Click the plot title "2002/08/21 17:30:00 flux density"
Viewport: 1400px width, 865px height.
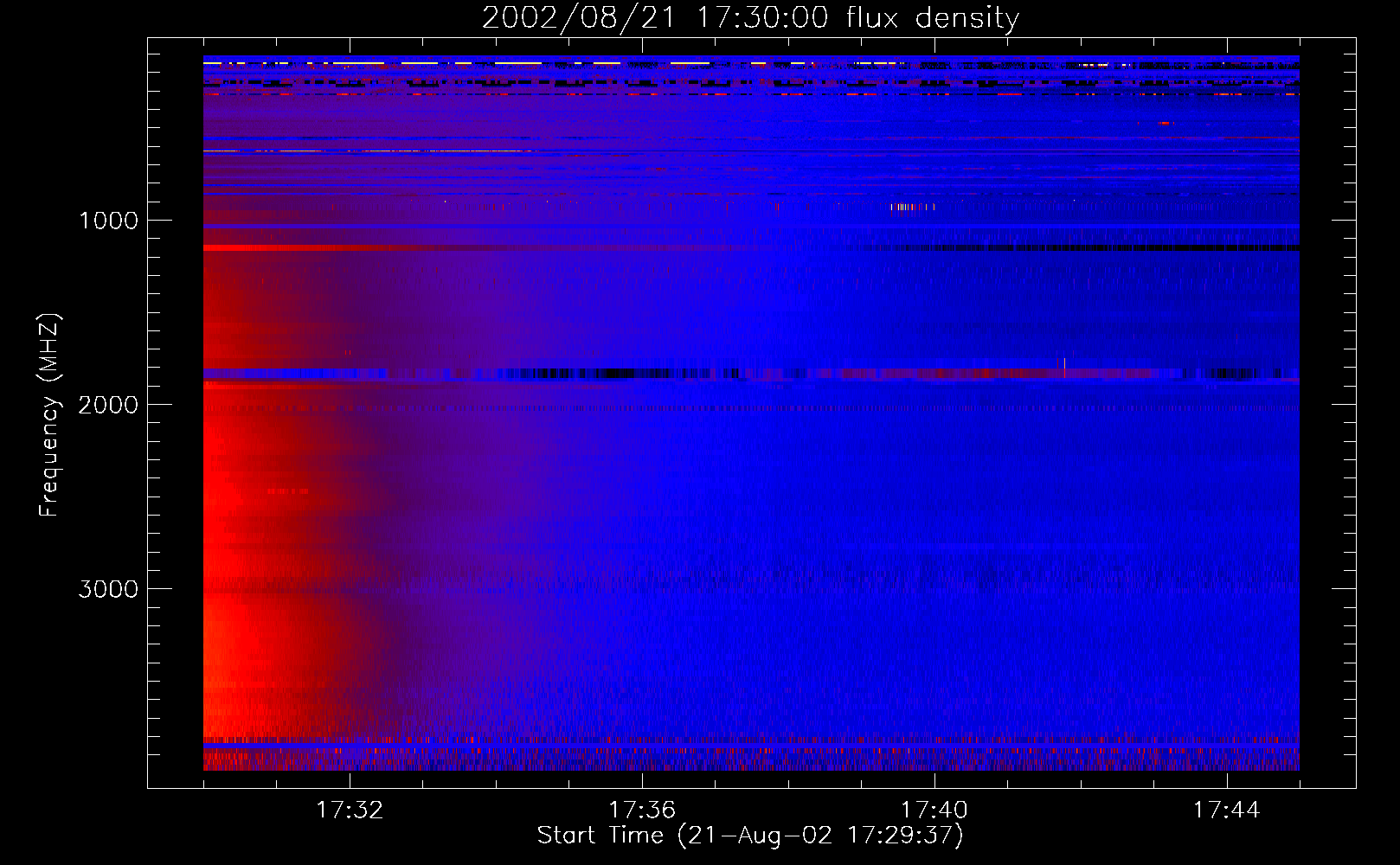pos(750,18)
